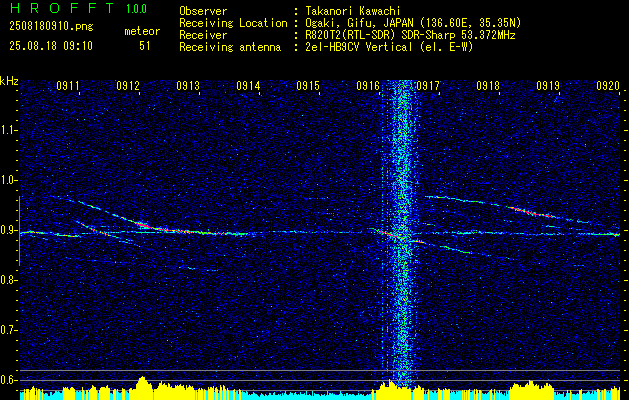Click the meteor label
The height and width of the screenshot is (400, 629).
[142, 32]
